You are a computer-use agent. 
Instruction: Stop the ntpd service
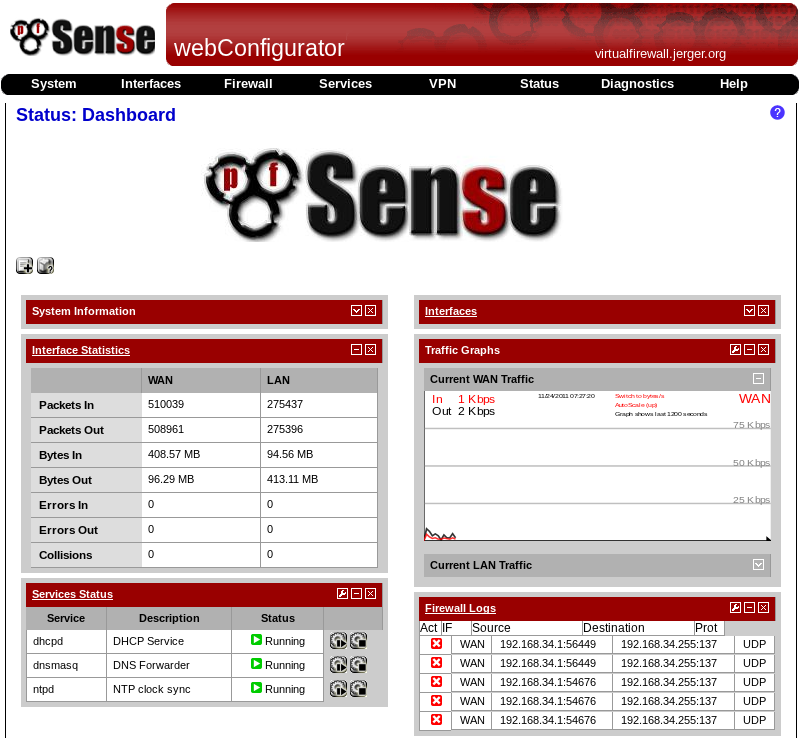point(358,689)
